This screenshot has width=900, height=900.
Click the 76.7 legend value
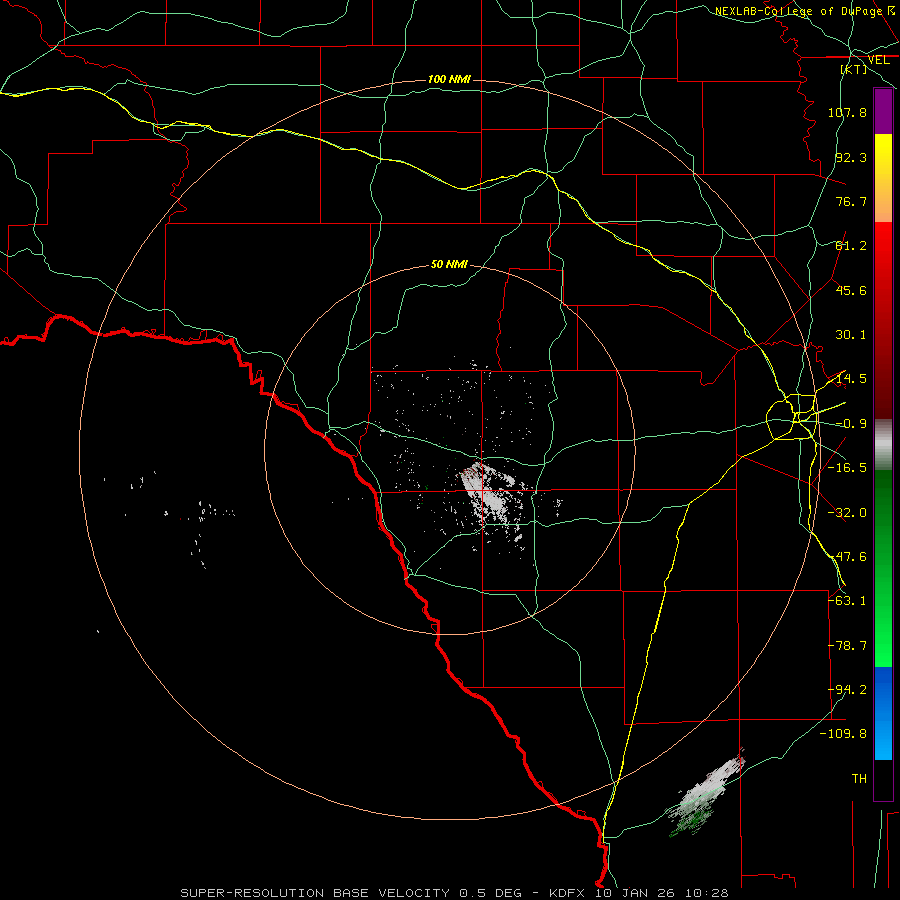click(851, 201)
